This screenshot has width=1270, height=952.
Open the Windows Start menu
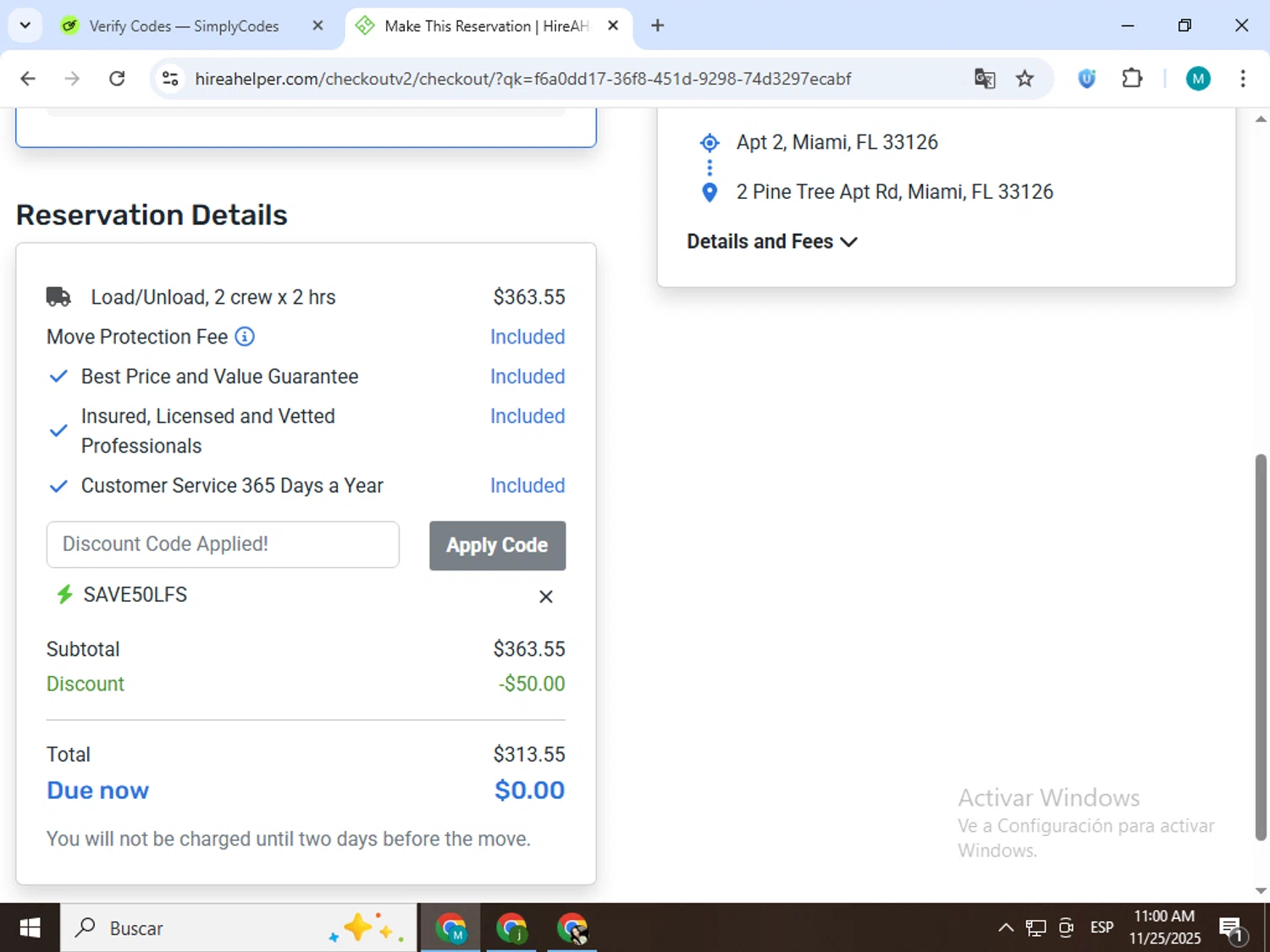click(30, 928)
